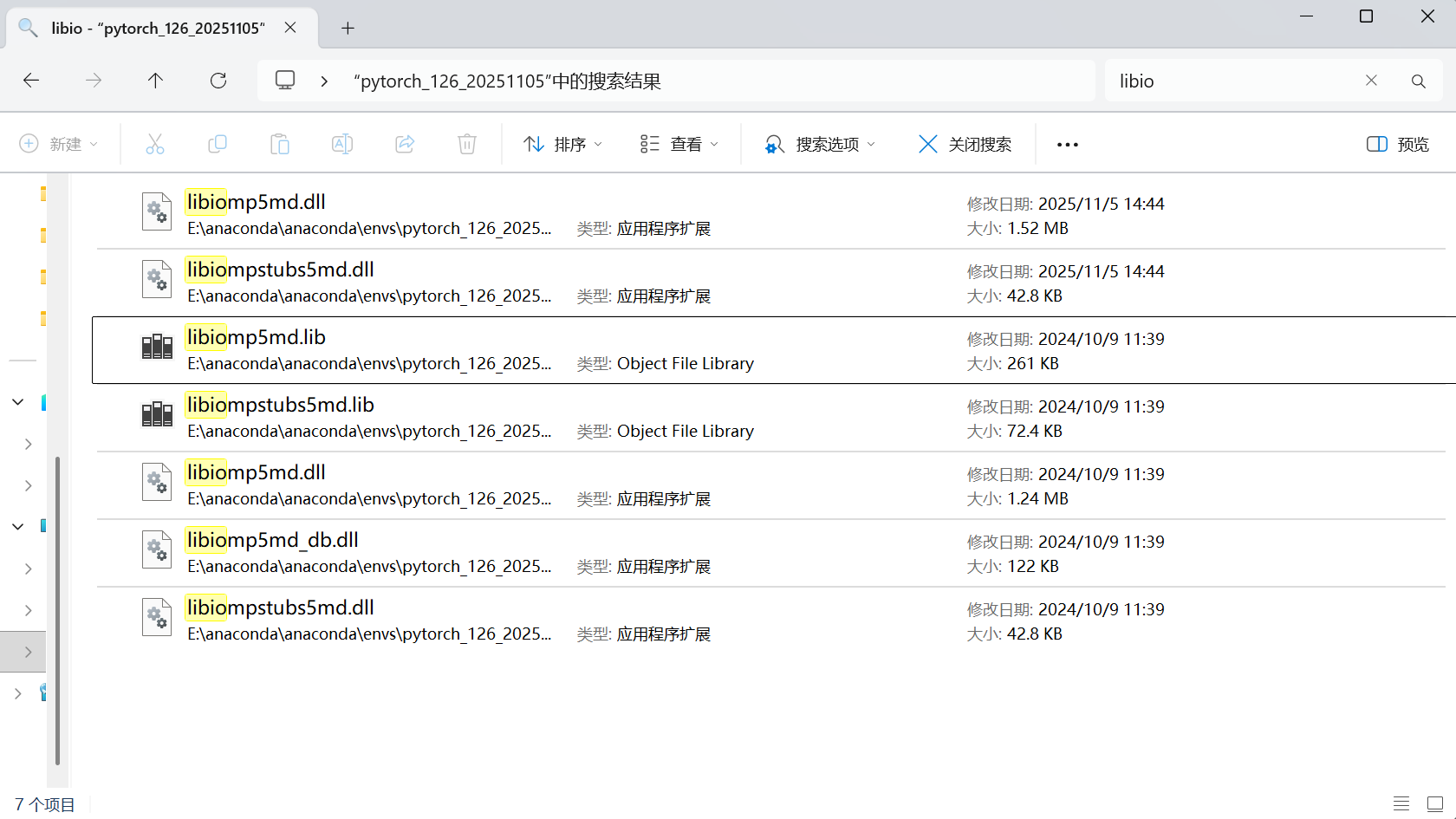Open 搜索选项 dropdown
1456x819 pixels.
coord(820,144)
